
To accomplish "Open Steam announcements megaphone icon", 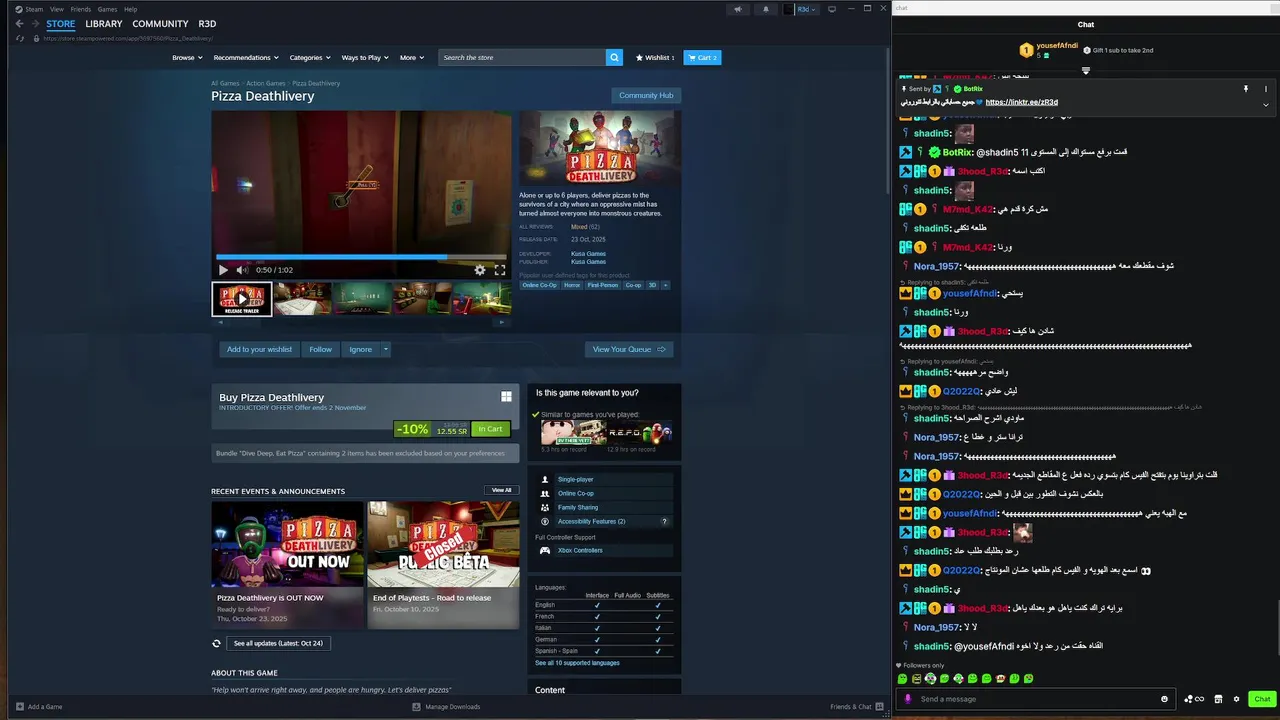I will click(x=738, y=9).
